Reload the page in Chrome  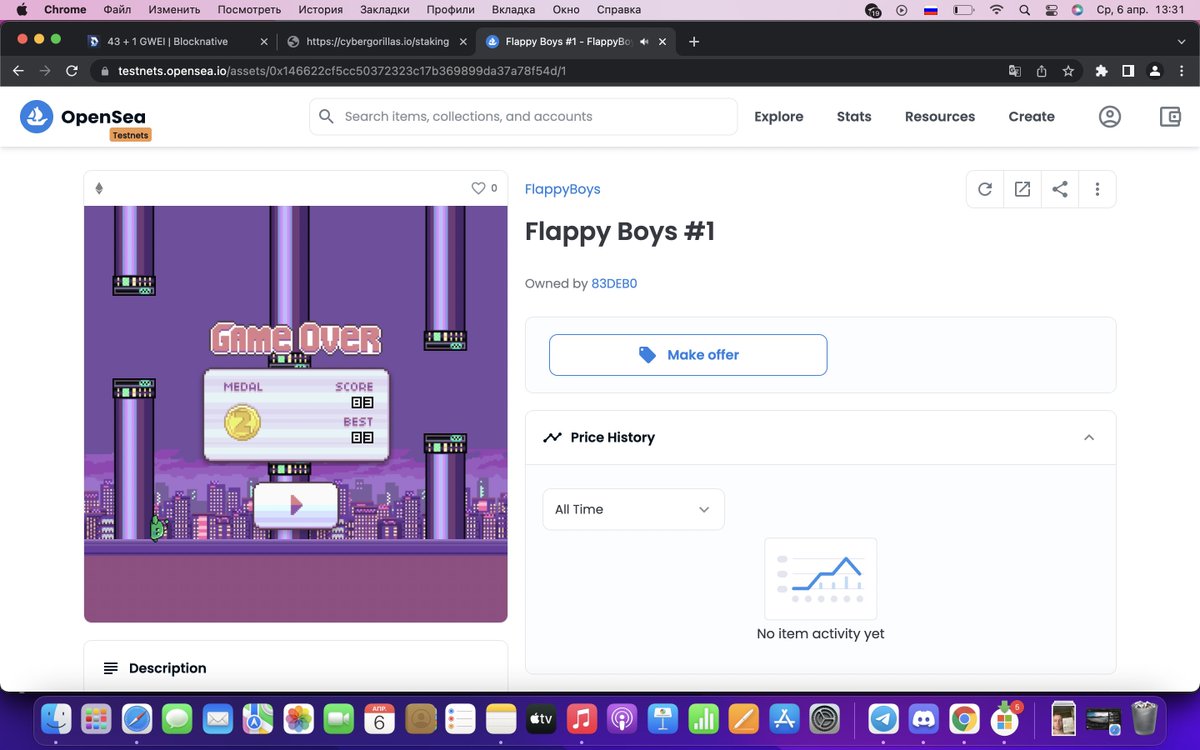click(x=71, y=71)
